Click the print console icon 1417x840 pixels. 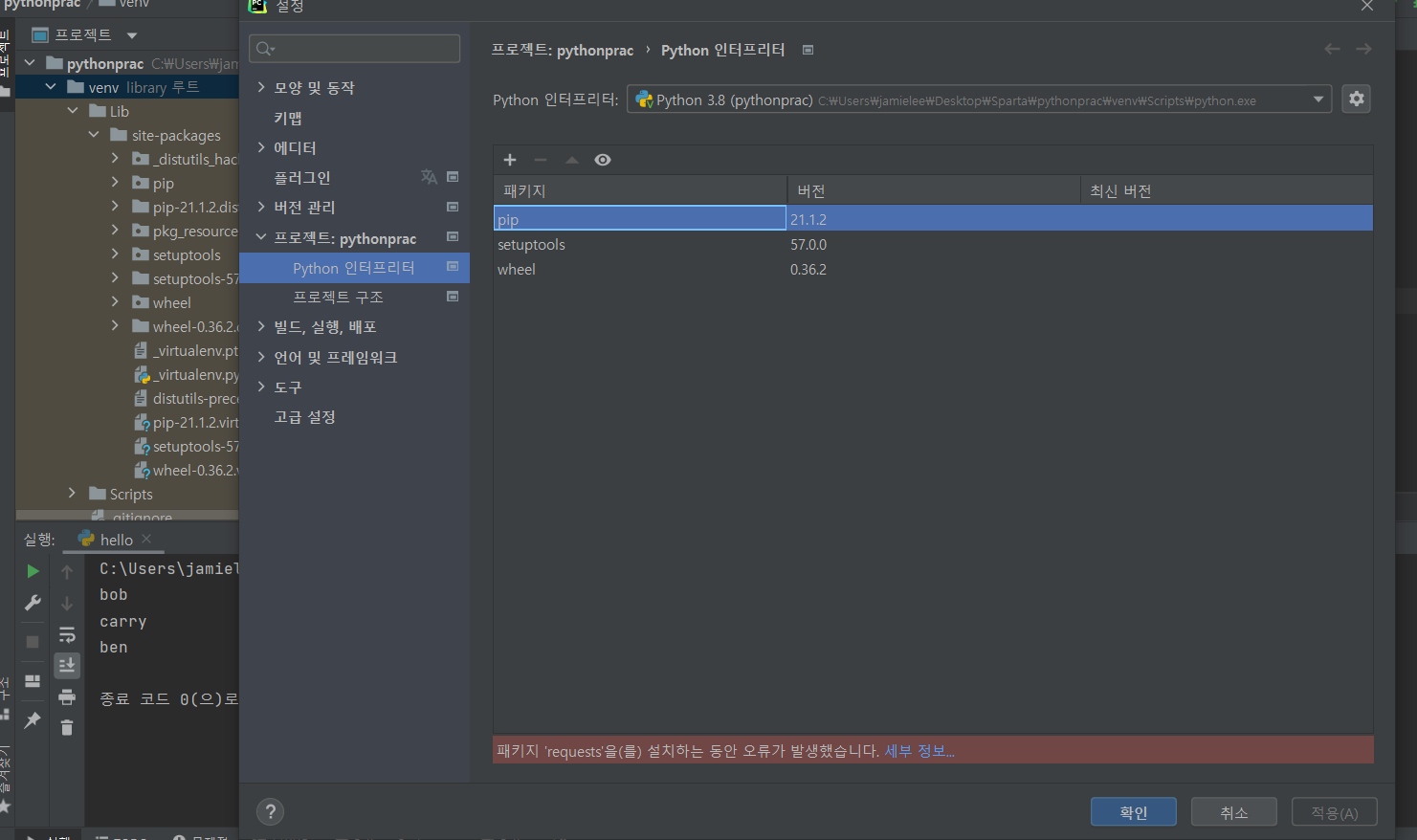point(67,696)
